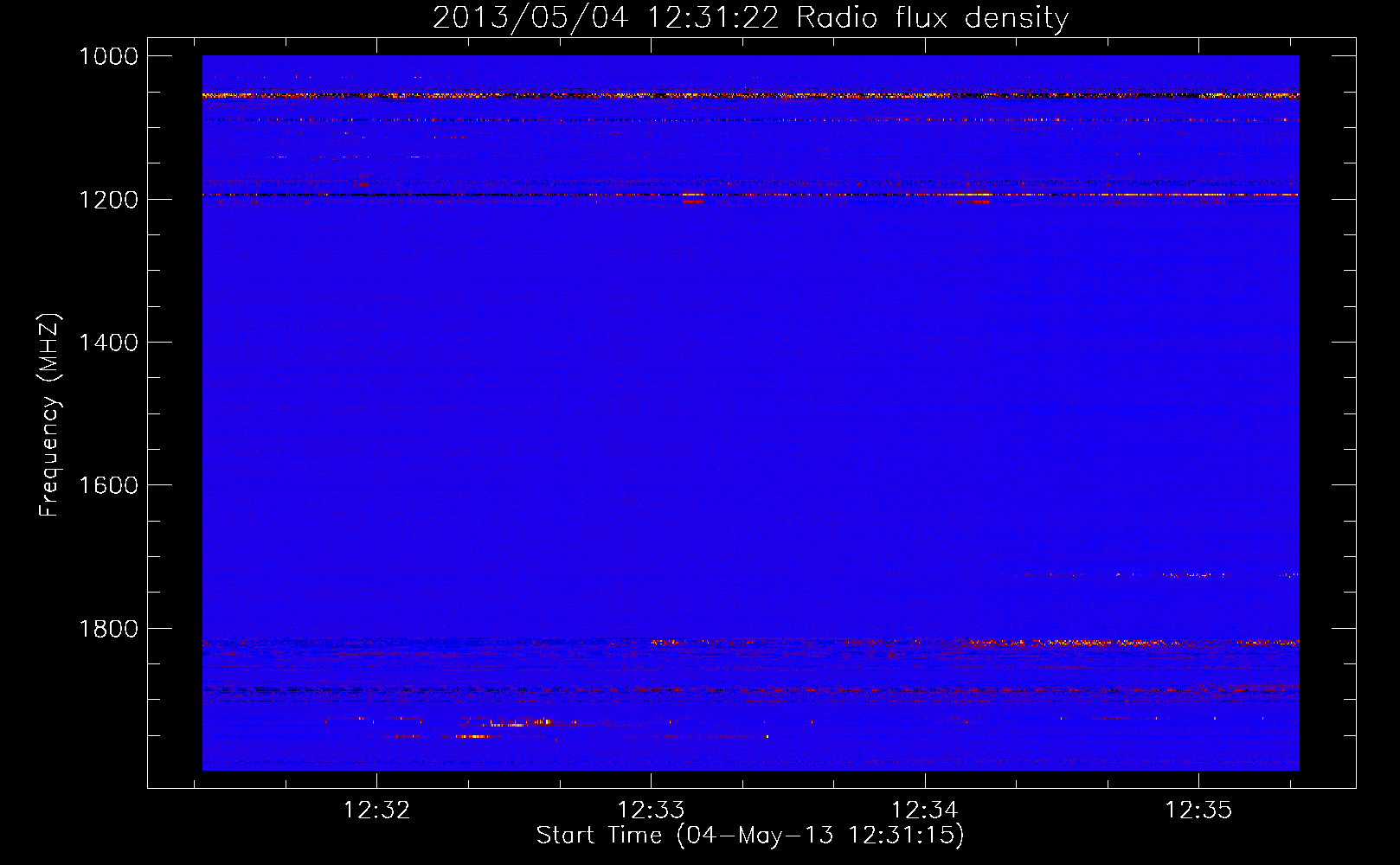Click the 'Frequency (MHZ)' axis label

pyautogui.click(x=49, y=414)
